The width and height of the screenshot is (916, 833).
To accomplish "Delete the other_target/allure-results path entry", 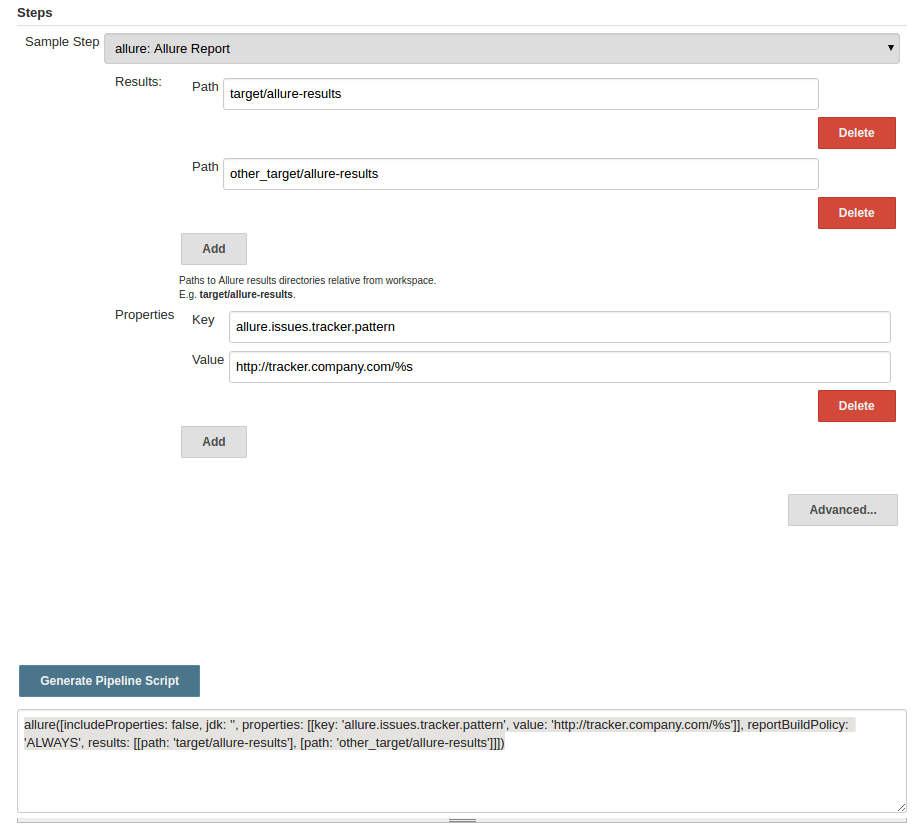I will point(856,213).
